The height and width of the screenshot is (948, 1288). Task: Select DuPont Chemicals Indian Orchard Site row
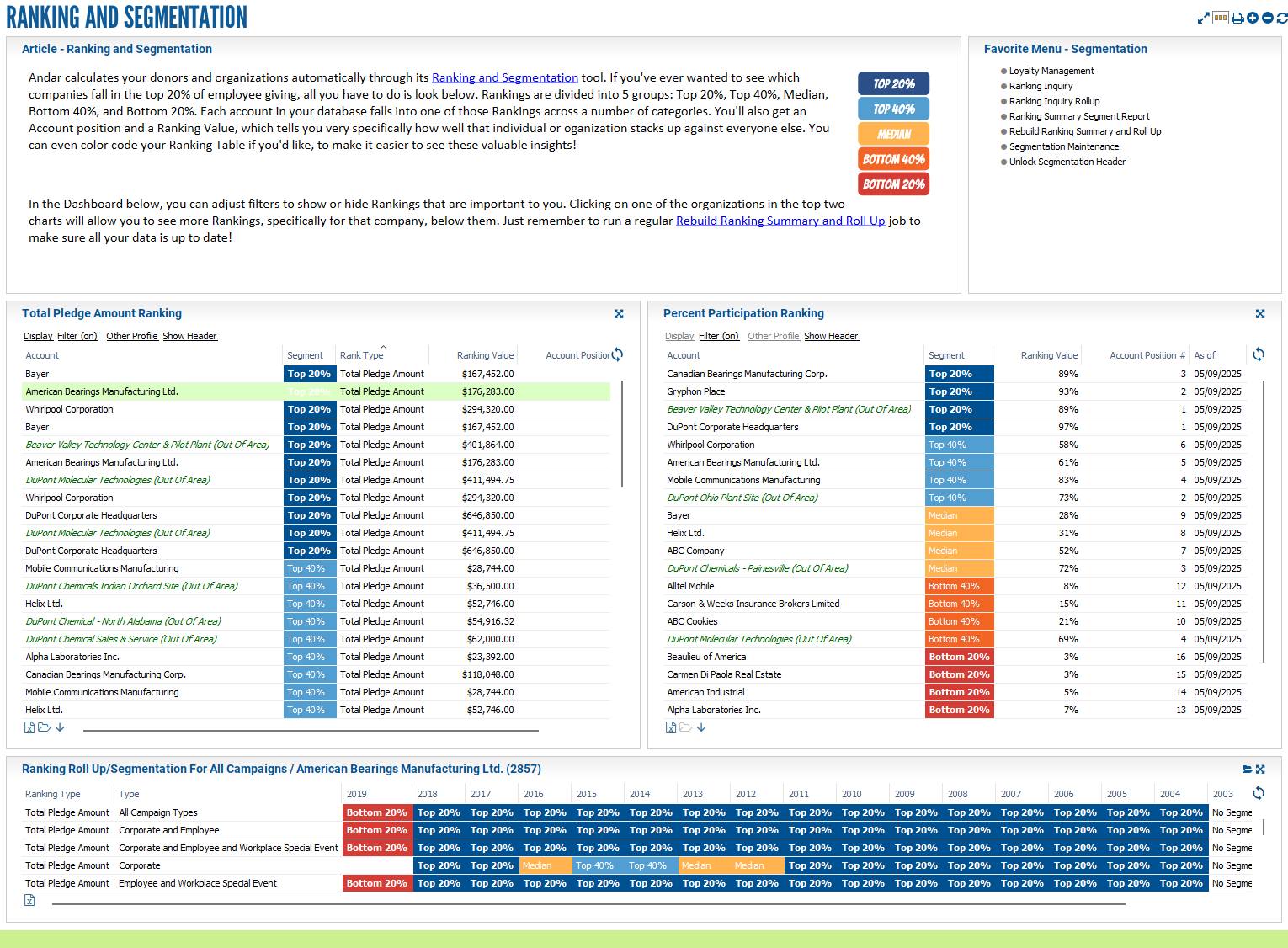pos(316,586)
